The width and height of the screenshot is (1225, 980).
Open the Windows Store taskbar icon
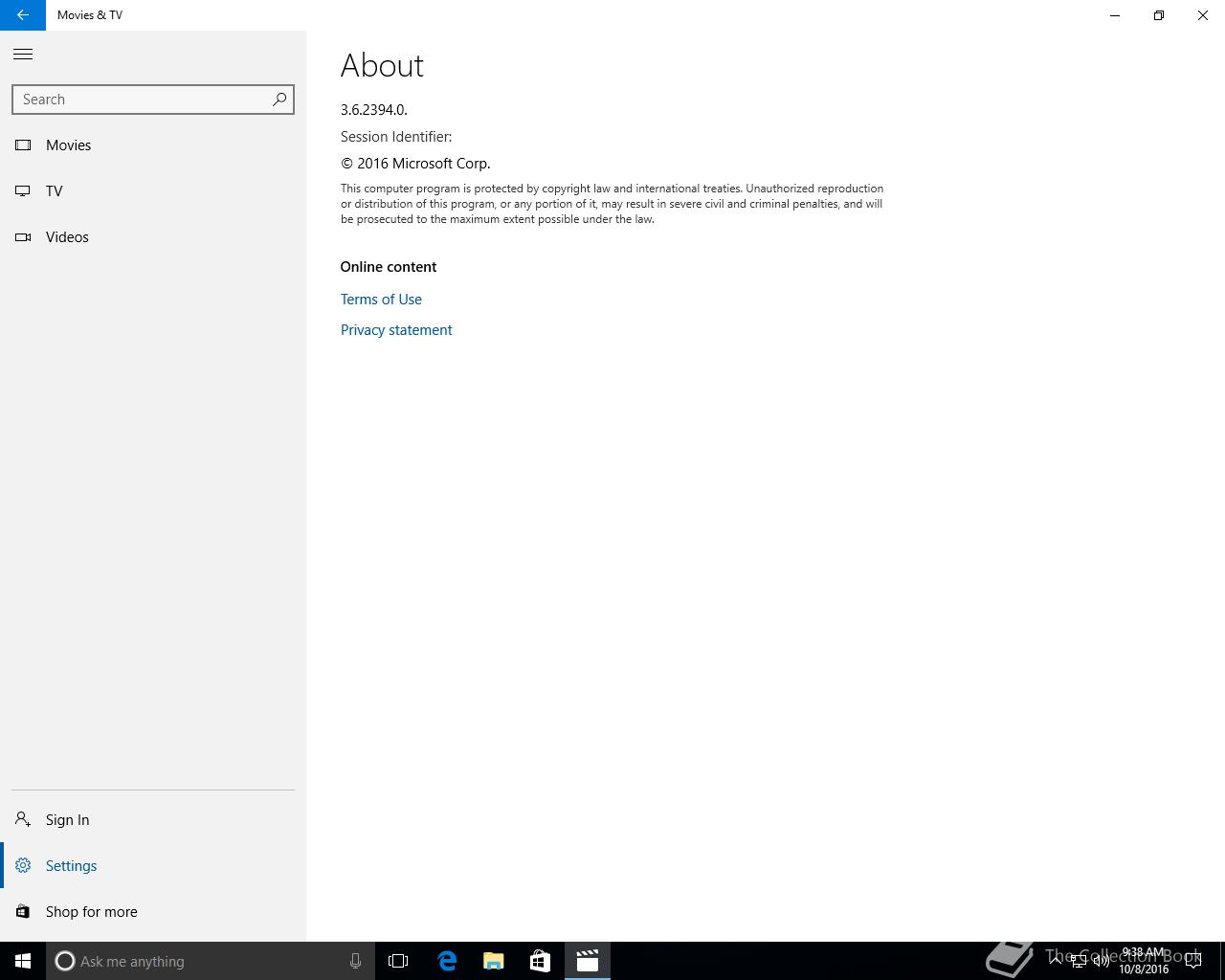[540, 961]
